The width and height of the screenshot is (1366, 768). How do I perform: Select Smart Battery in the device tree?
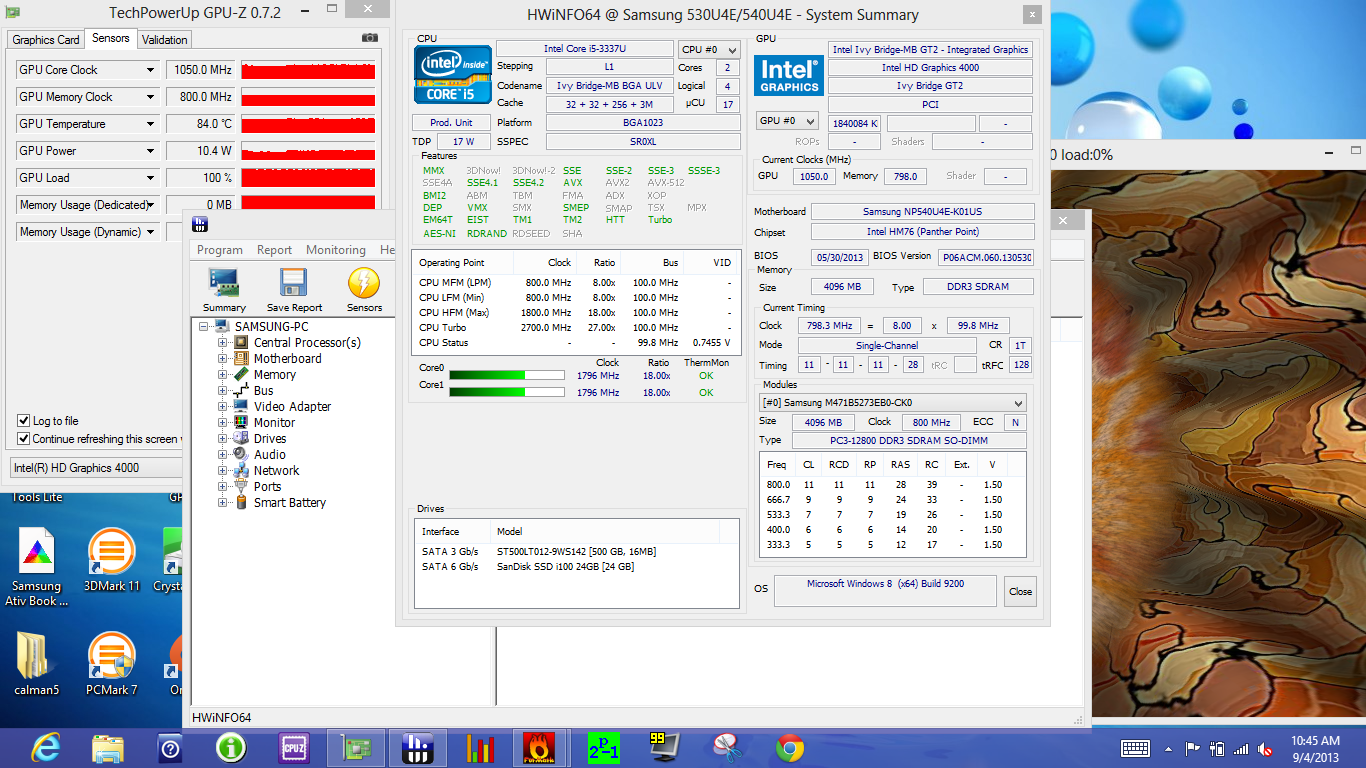289,503
